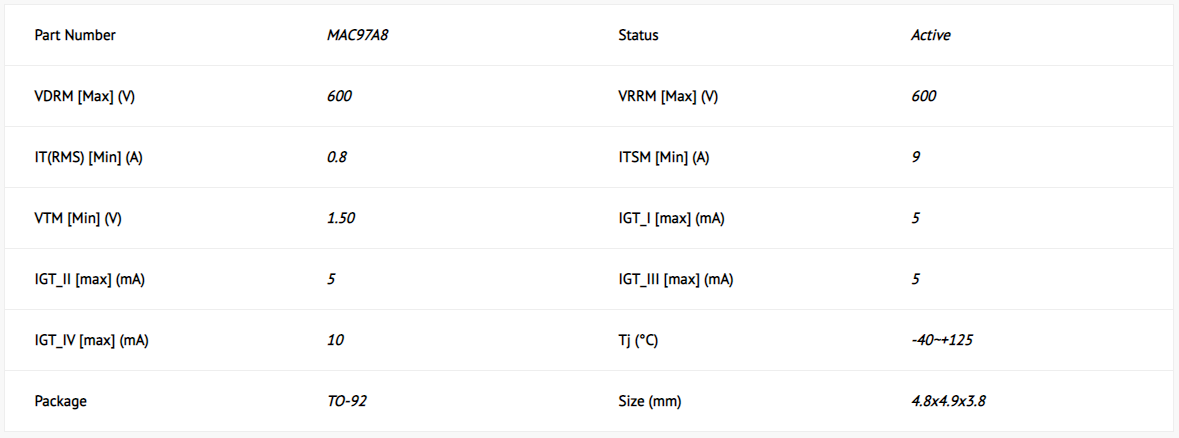Select the TO-92 package value

tap(347, 401)
